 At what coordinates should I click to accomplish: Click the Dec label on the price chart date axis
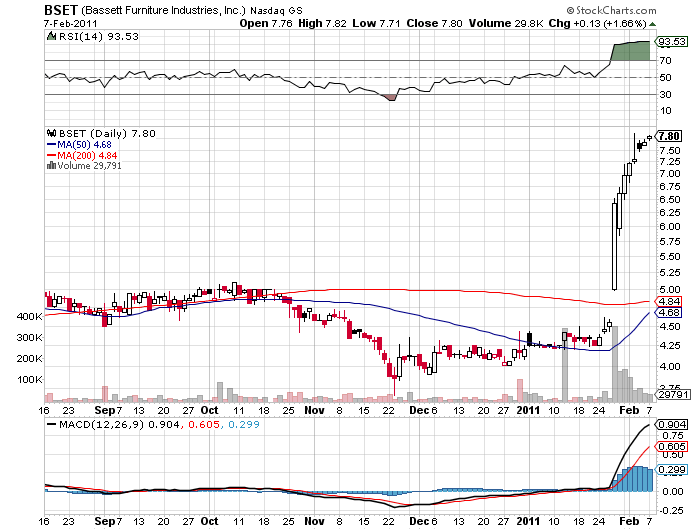pos(419,410)
